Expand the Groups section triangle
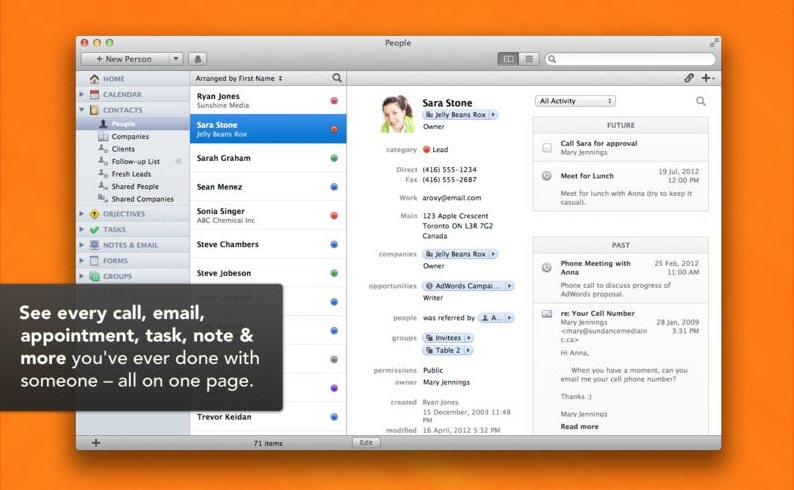 (x=82, y=276)
